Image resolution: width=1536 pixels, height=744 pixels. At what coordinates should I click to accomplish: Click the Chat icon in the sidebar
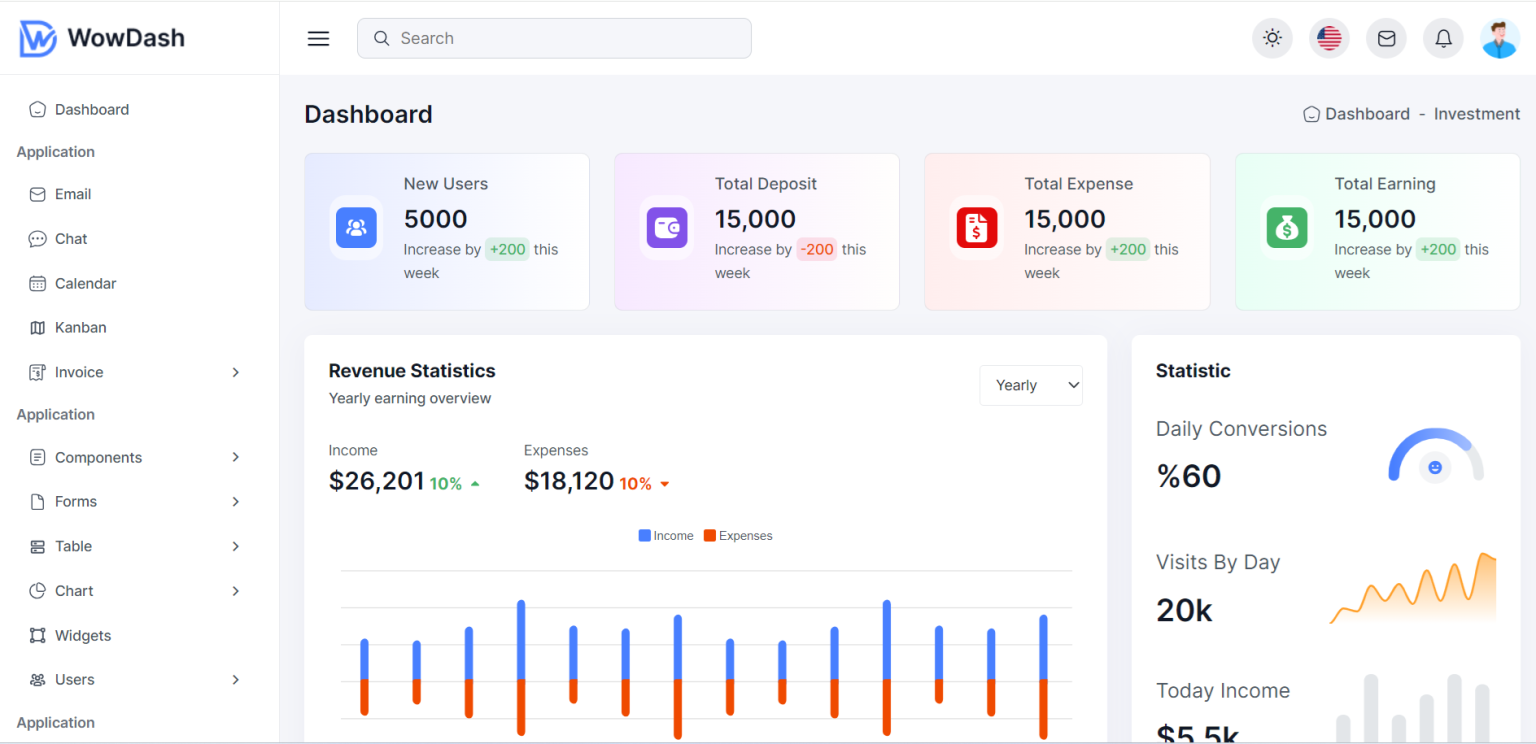click(37, 238)
